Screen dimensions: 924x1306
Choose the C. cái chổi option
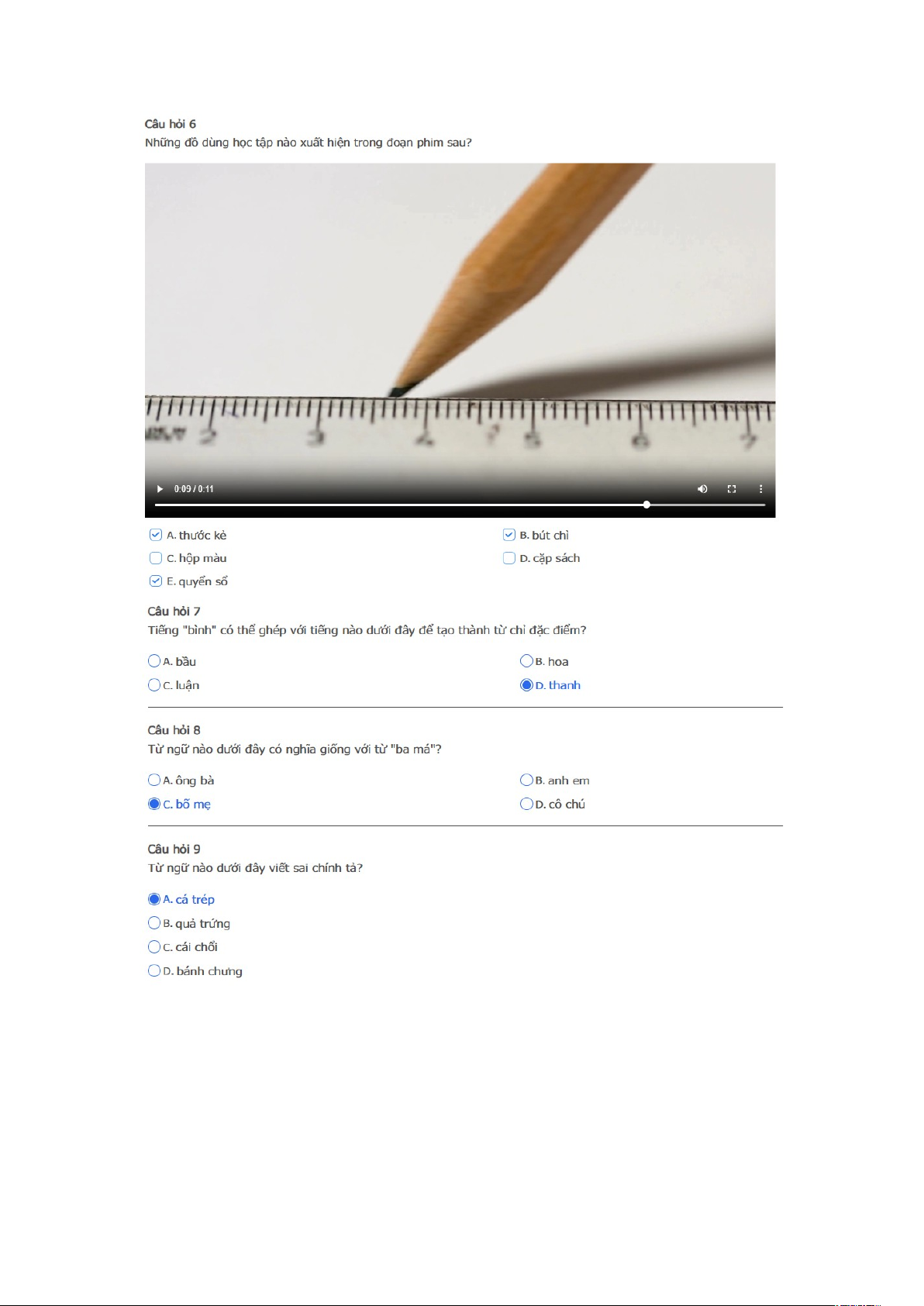[x=154, y=947]
